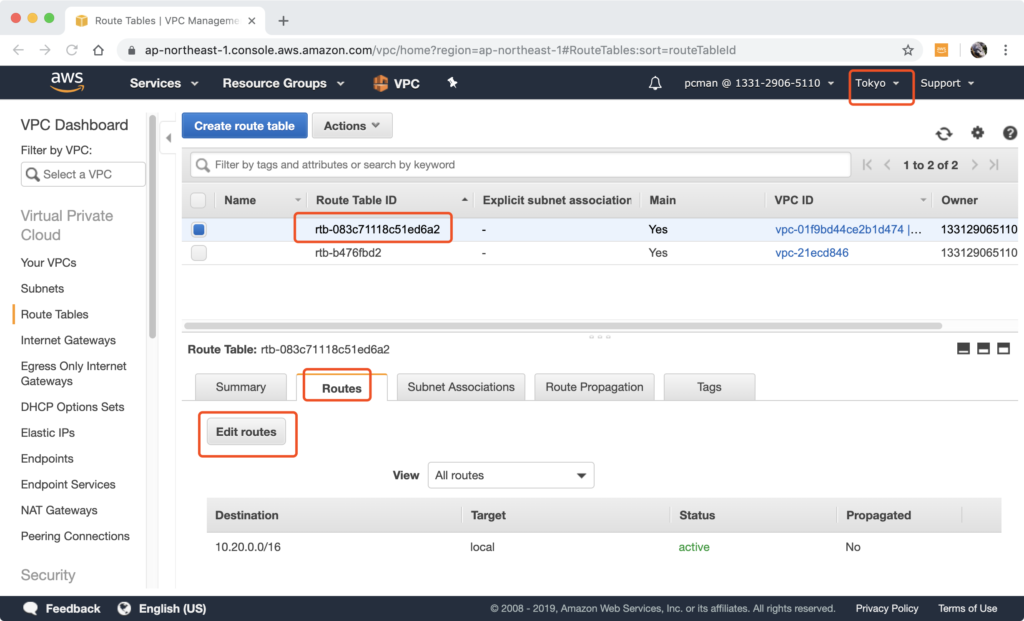Maximize the details pane layout icon
The height and width of the screenshot is (621, 1024).
1004,349
